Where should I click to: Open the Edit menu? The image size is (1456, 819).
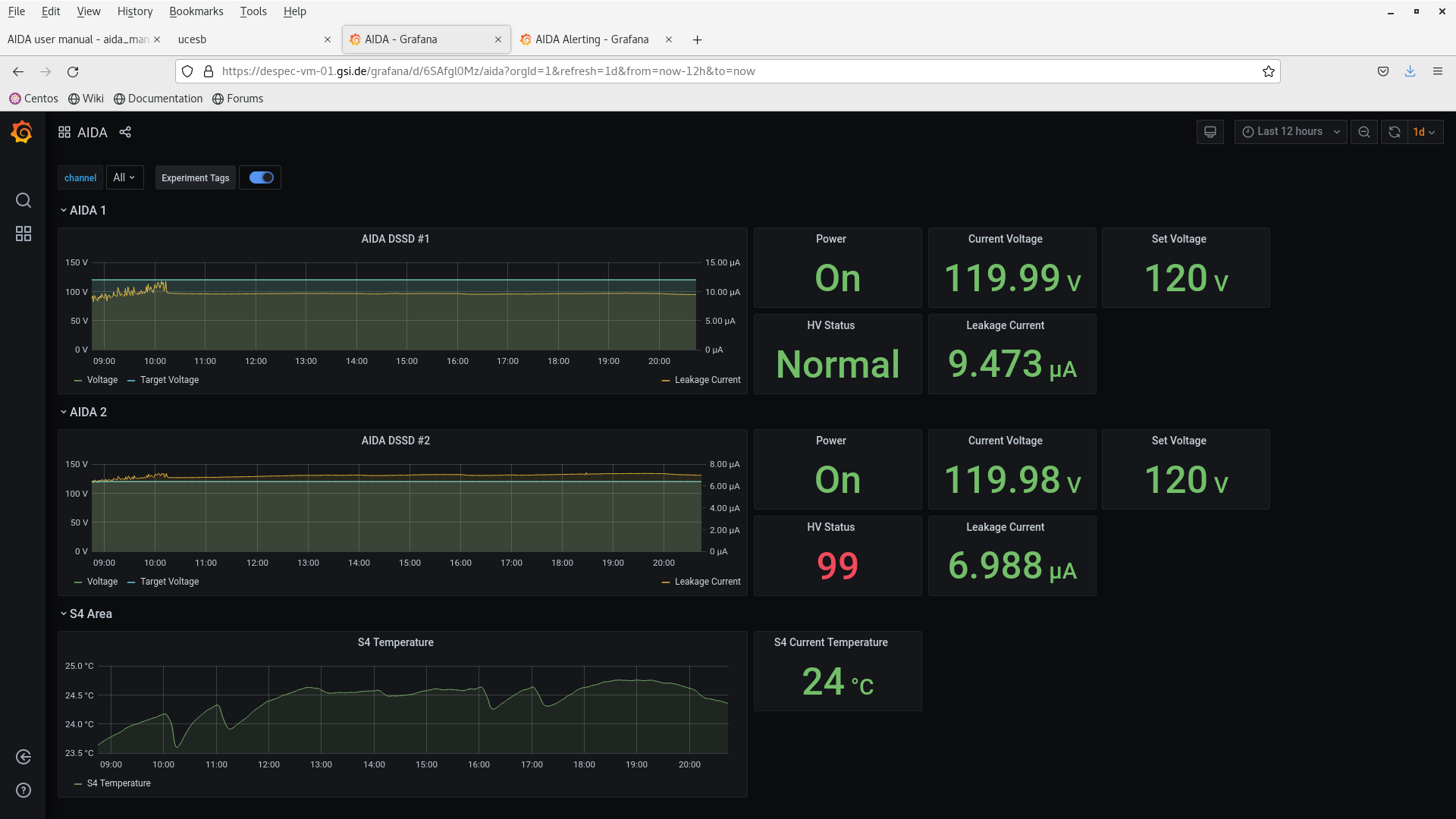click(x=51, y=11)
